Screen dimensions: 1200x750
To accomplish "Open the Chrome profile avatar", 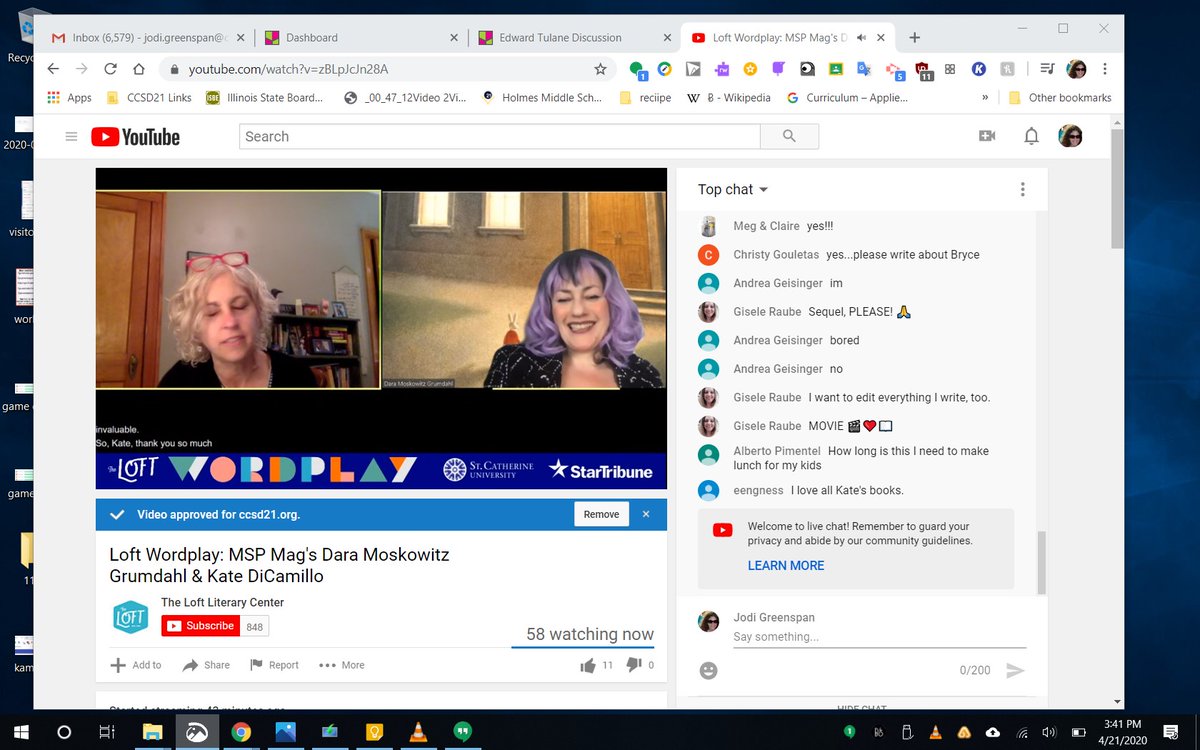I will point(1077,69).
